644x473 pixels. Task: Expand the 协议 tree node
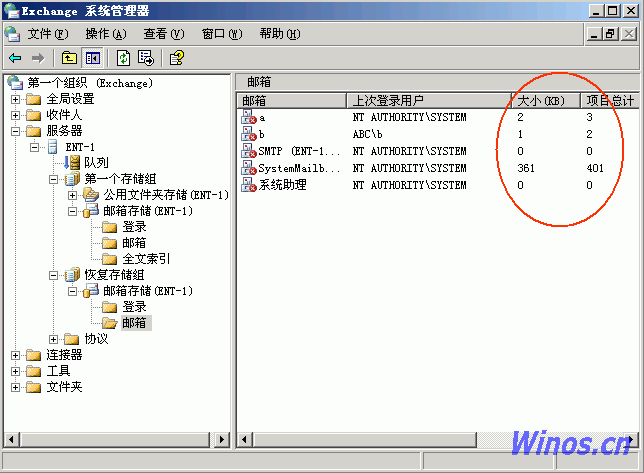(x=54, y=339)
